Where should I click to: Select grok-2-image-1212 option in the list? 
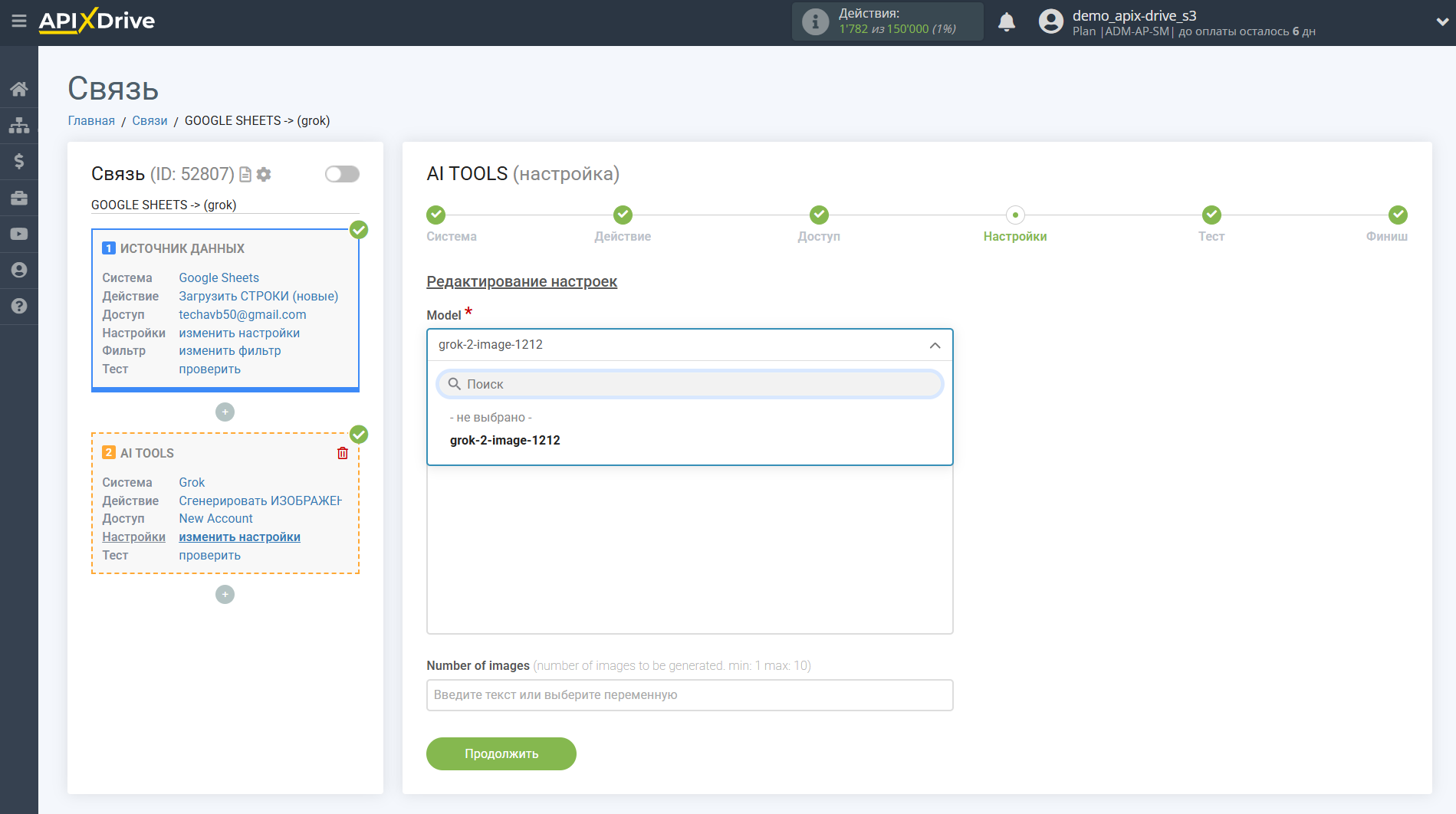click(x=505, y=440)
